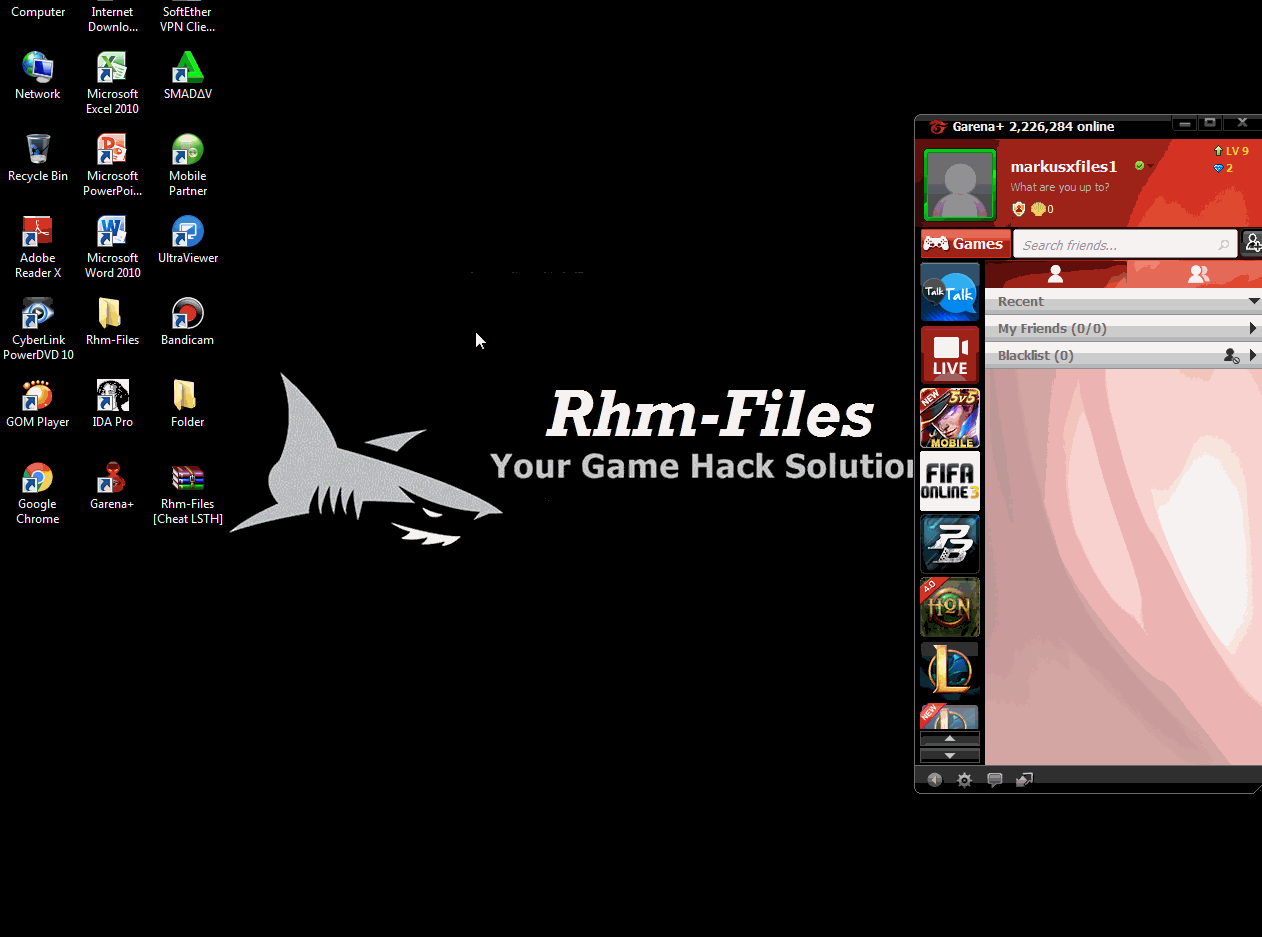1262x937 pixels.
Task: Maximize the Garena+ window
Action: click(1210, 123)
